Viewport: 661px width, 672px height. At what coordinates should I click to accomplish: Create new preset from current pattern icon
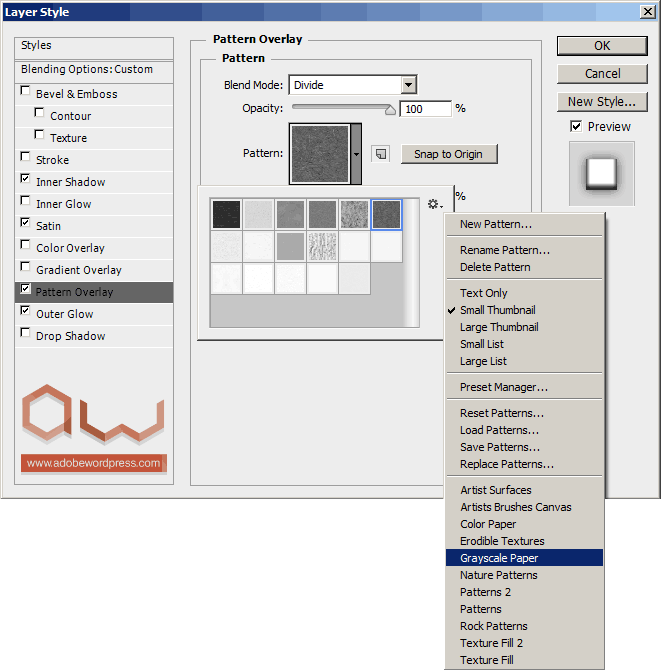(x=381, y=154)
